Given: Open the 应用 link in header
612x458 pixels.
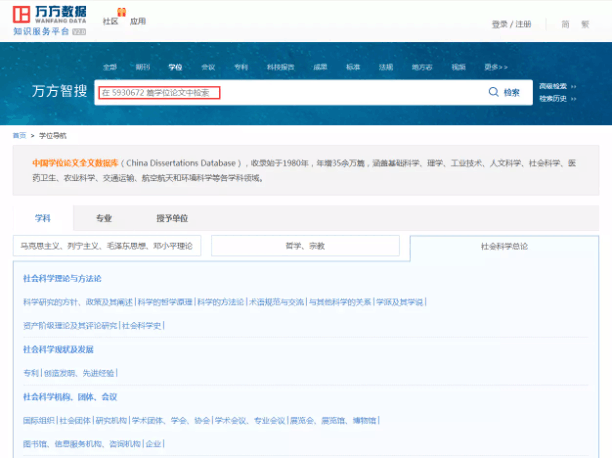Looking at the screenshot, I should (138, 21).
